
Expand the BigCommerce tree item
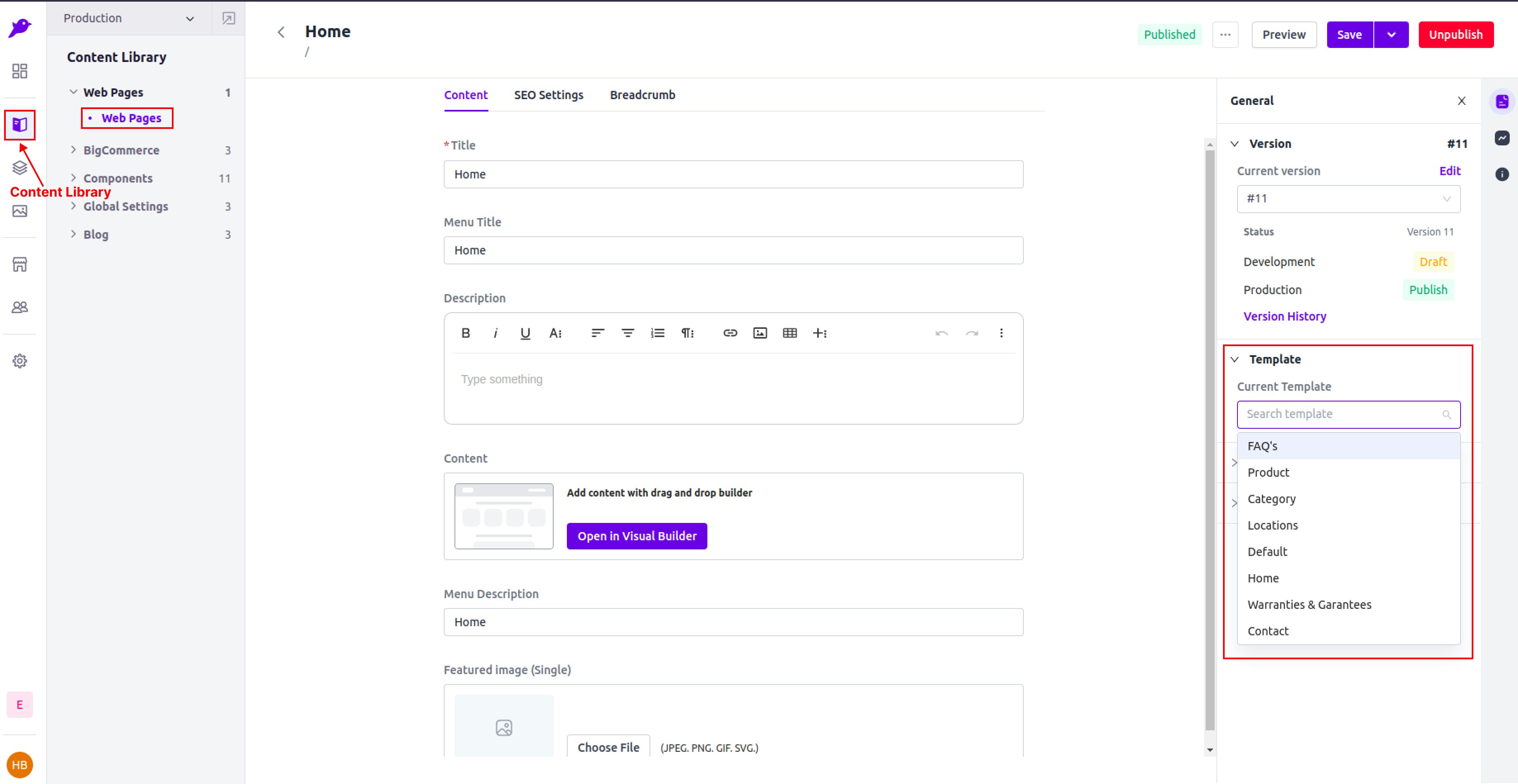coord(73,150)
